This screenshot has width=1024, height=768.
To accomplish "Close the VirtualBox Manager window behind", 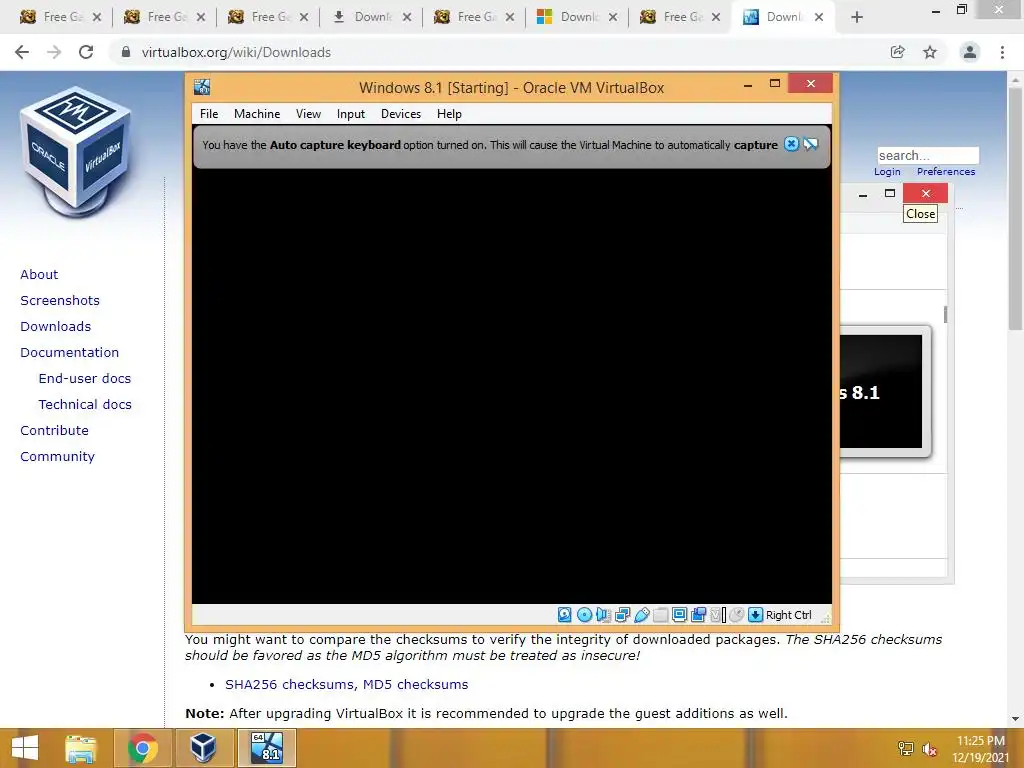I will pyautogui.click(x=925, y=193).
